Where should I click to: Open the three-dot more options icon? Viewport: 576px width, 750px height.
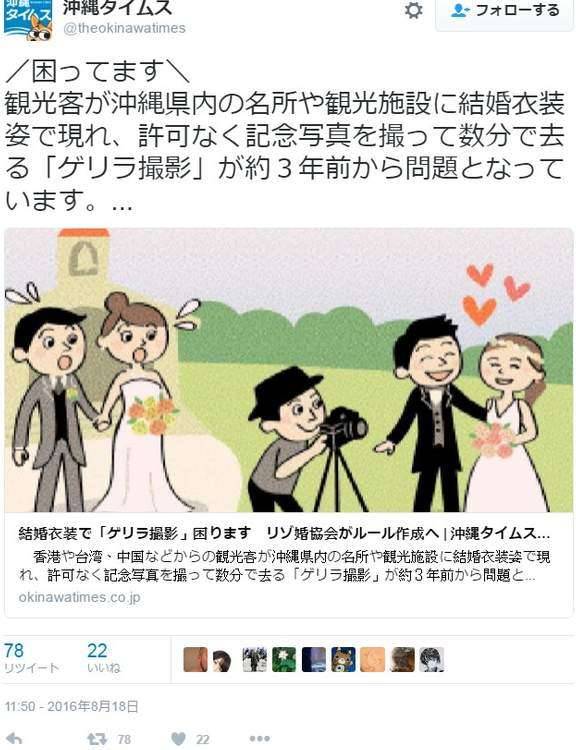(x=259, y=739)
